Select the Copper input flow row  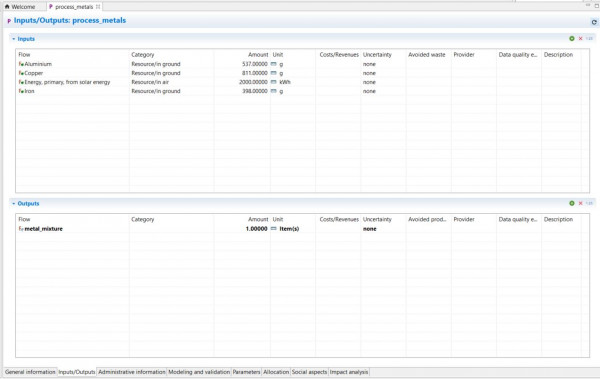302,73
